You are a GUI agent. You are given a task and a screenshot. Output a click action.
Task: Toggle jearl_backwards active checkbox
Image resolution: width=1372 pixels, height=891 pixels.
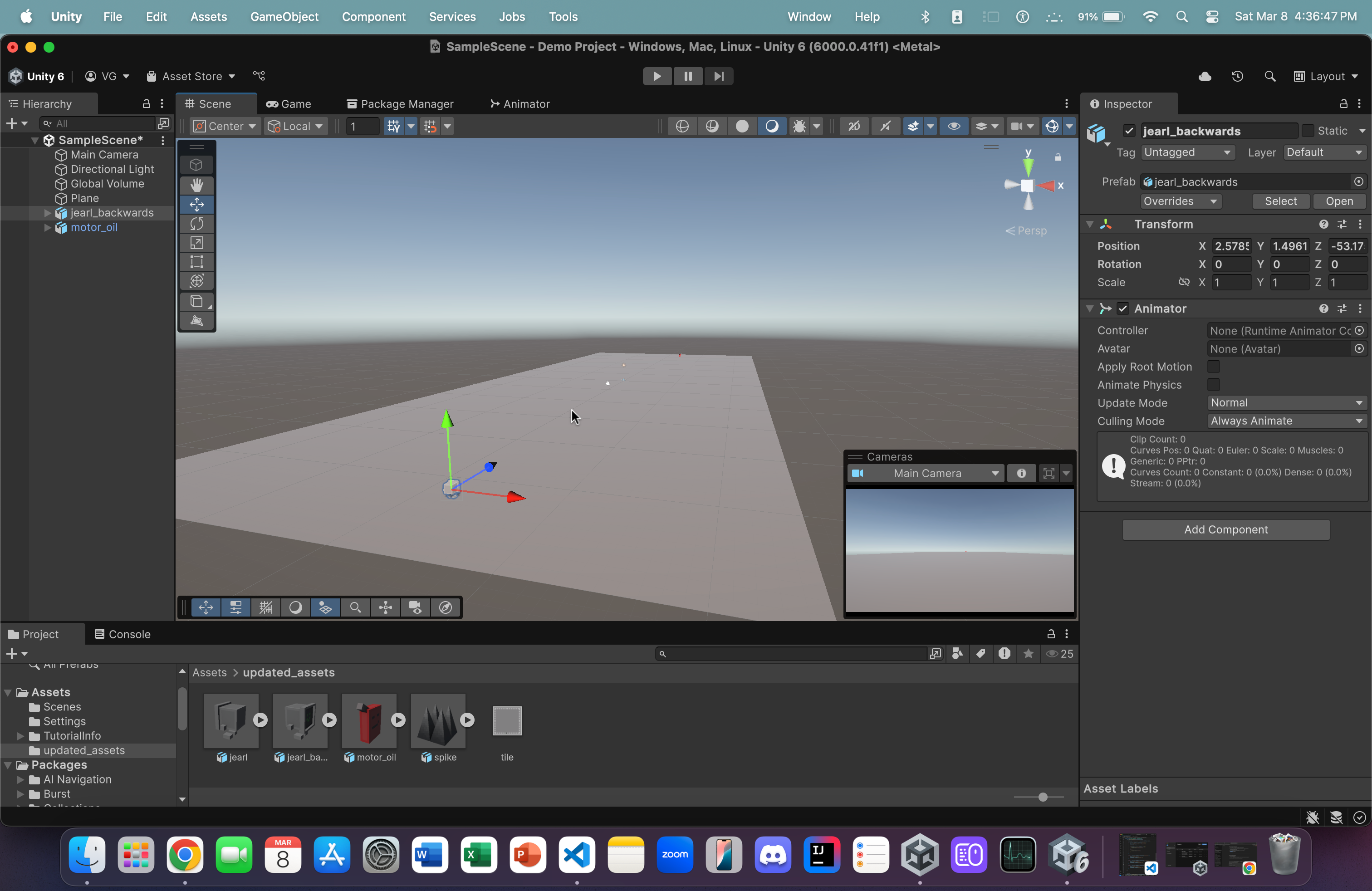(1129, 131)
